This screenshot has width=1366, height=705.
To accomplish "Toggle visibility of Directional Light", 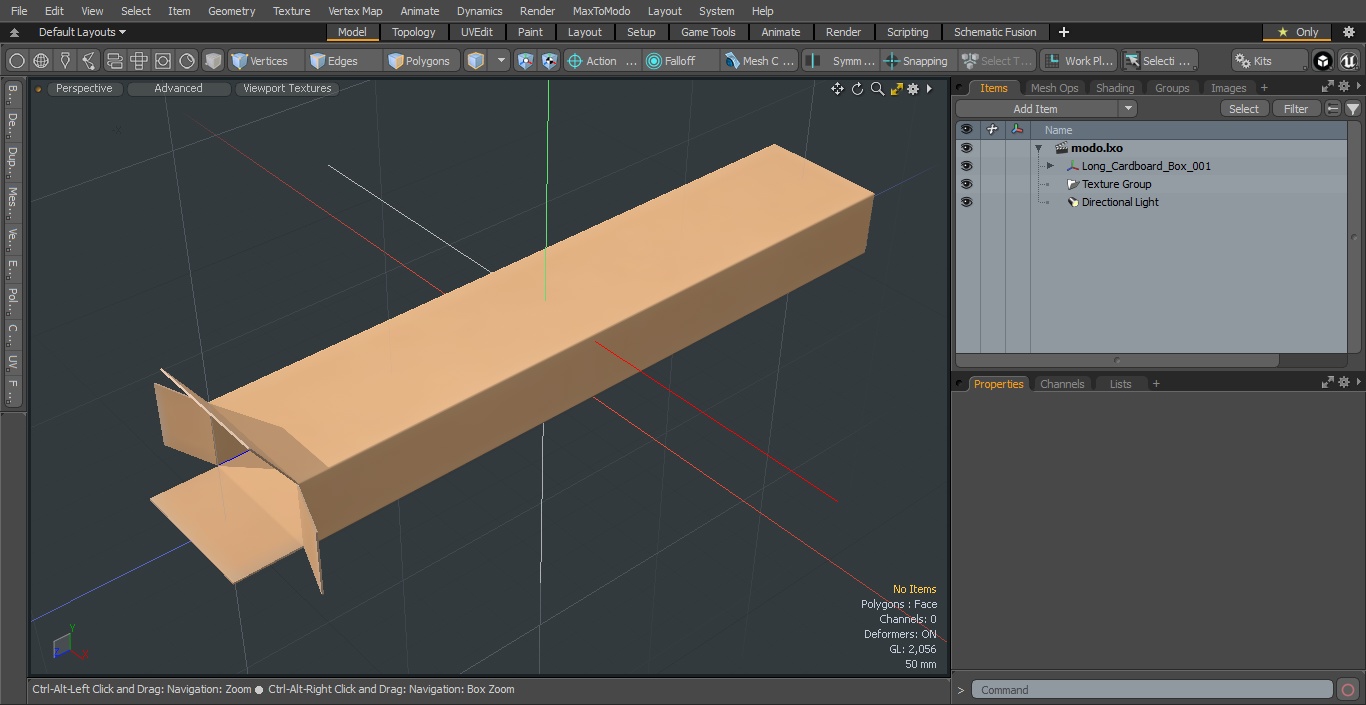I will [x=966, y=202].
